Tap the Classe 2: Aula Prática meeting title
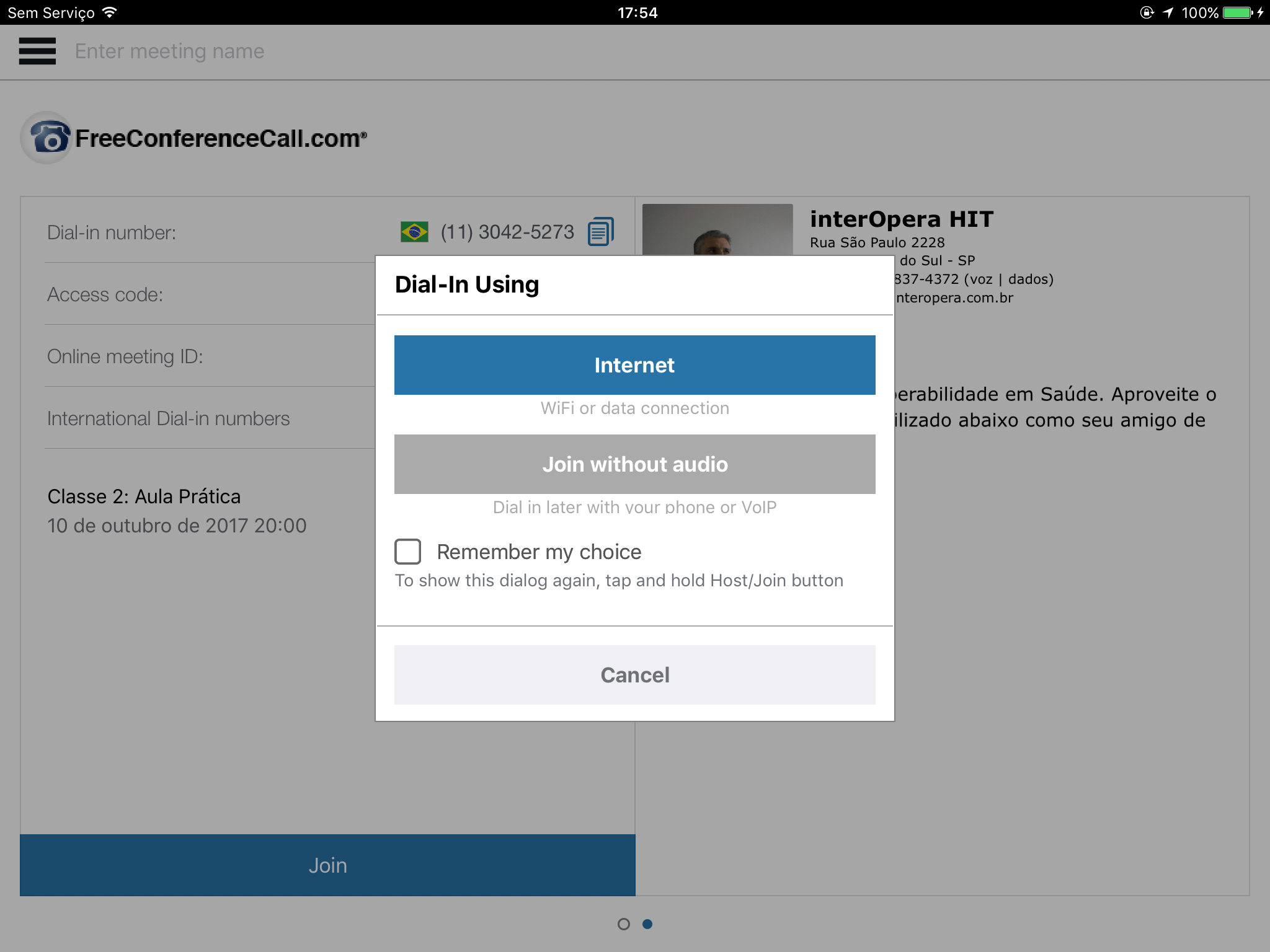Screen dimensions: 1270x952 [x=144, y=496]
